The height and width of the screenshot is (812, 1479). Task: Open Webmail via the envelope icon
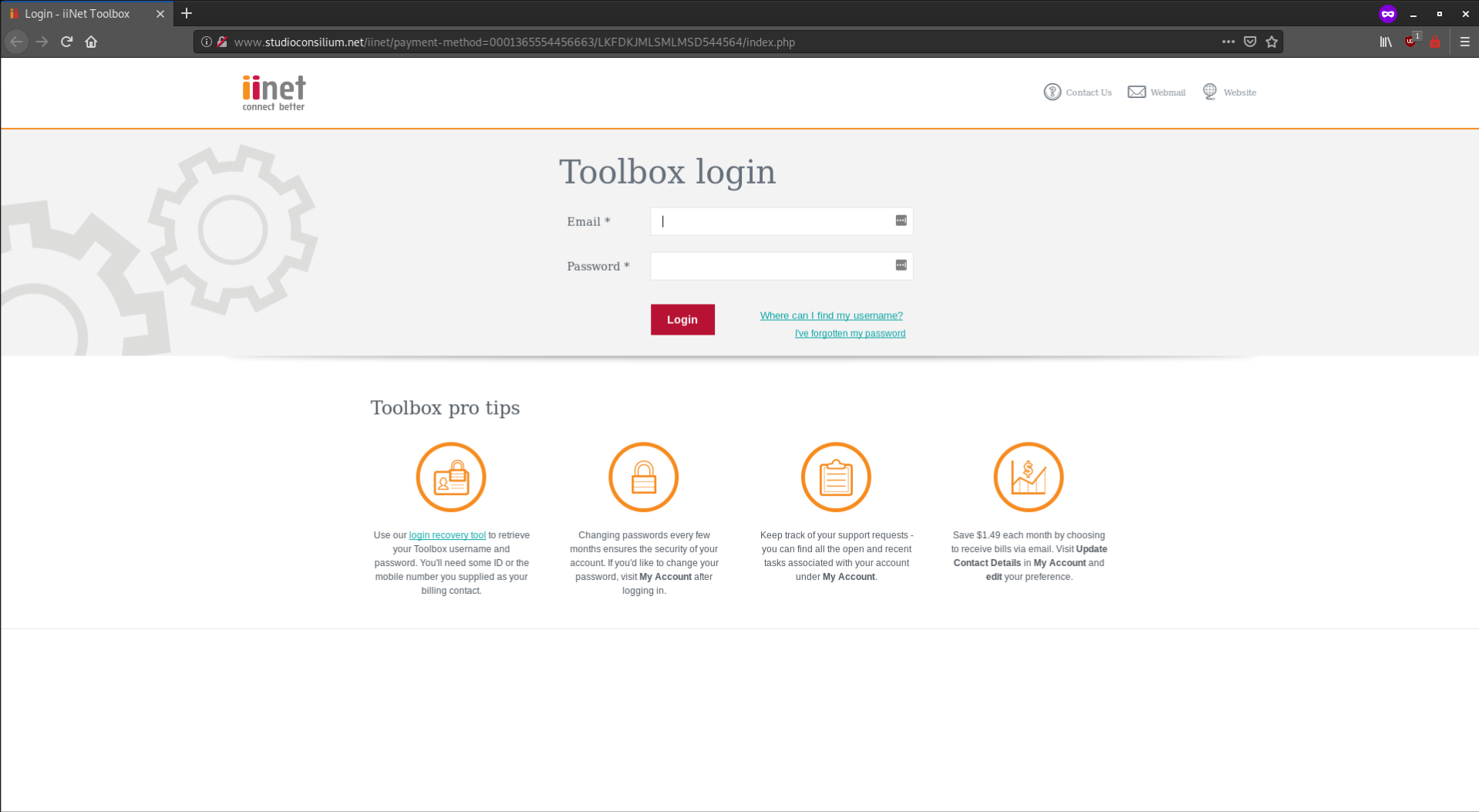click(1136, 91)
